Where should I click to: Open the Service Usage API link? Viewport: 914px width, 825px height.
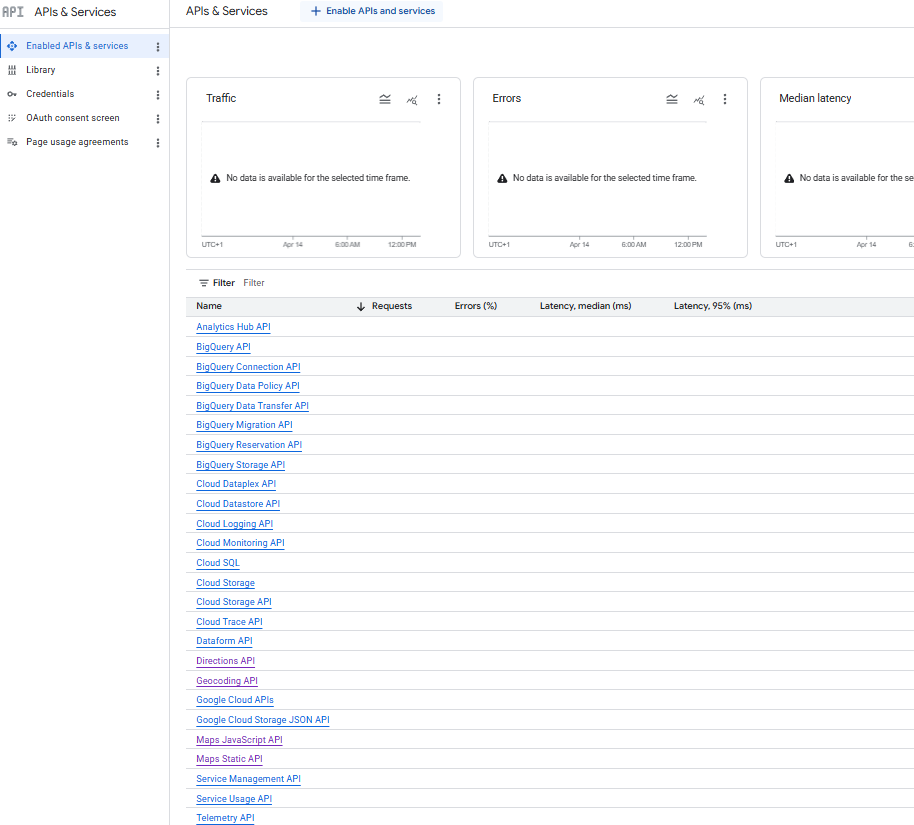point(234,798)
